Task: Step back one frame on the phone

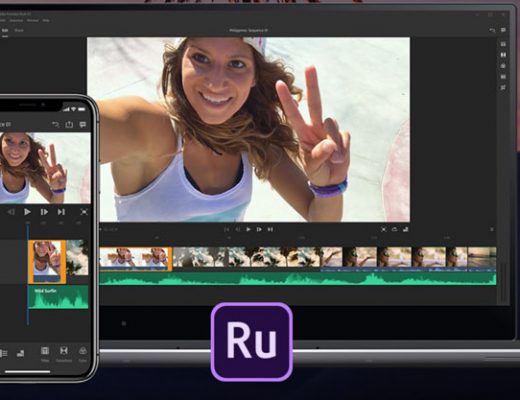Action: coord(11,212)
